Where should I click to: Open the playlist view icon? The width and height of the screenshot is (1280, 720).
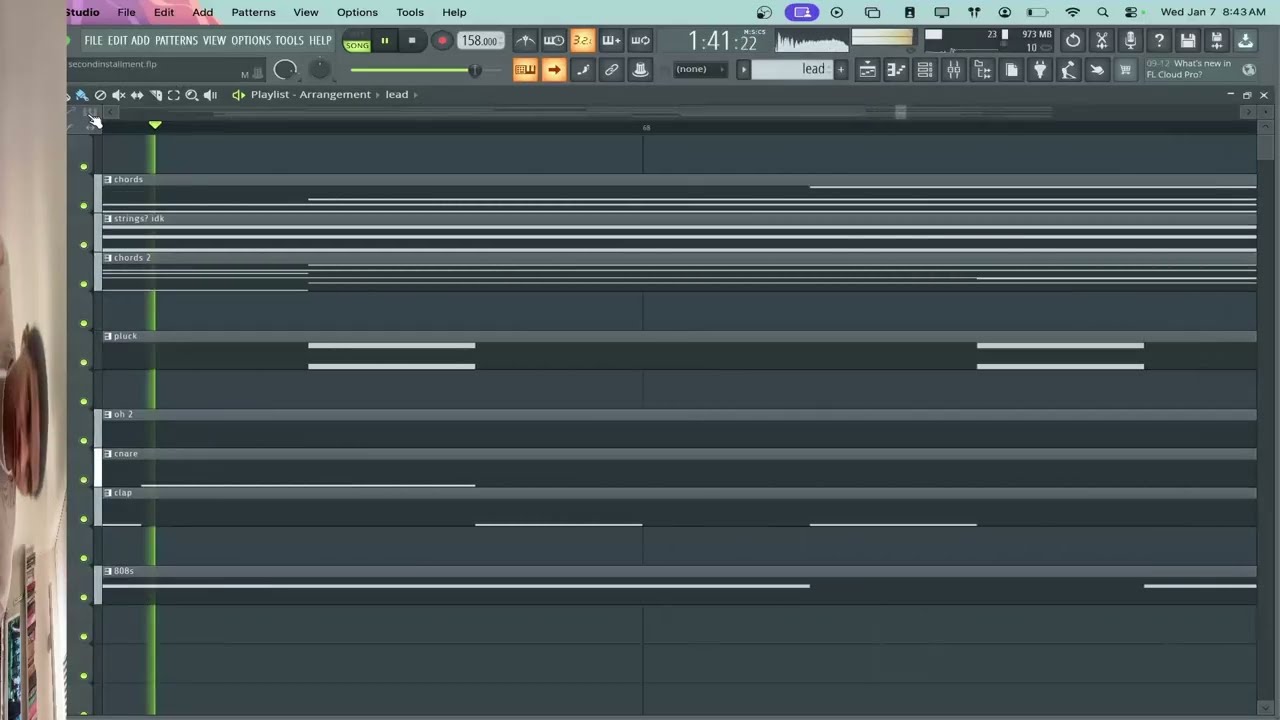pos(867,70)
